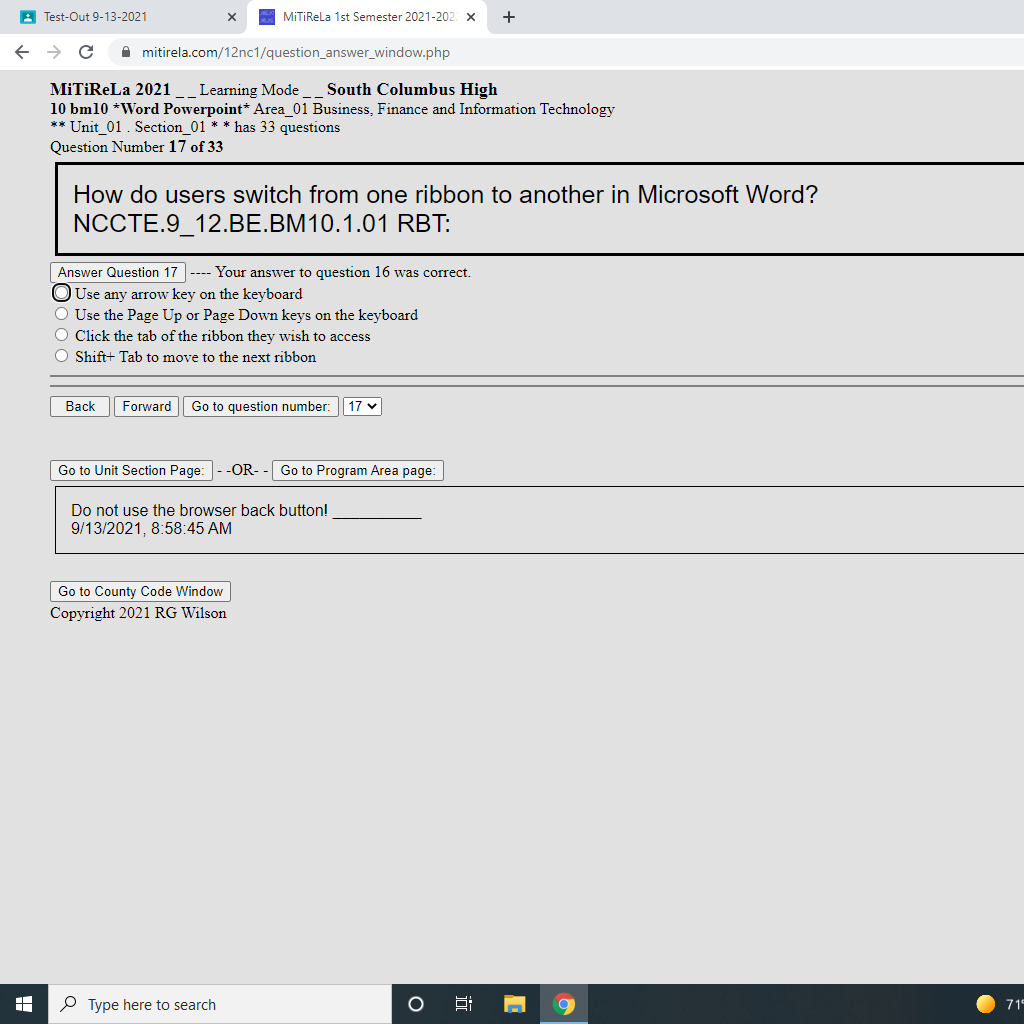1024x1024 pixels.
Task: Click the browser back arrow
Action: (x=22, y=52)
